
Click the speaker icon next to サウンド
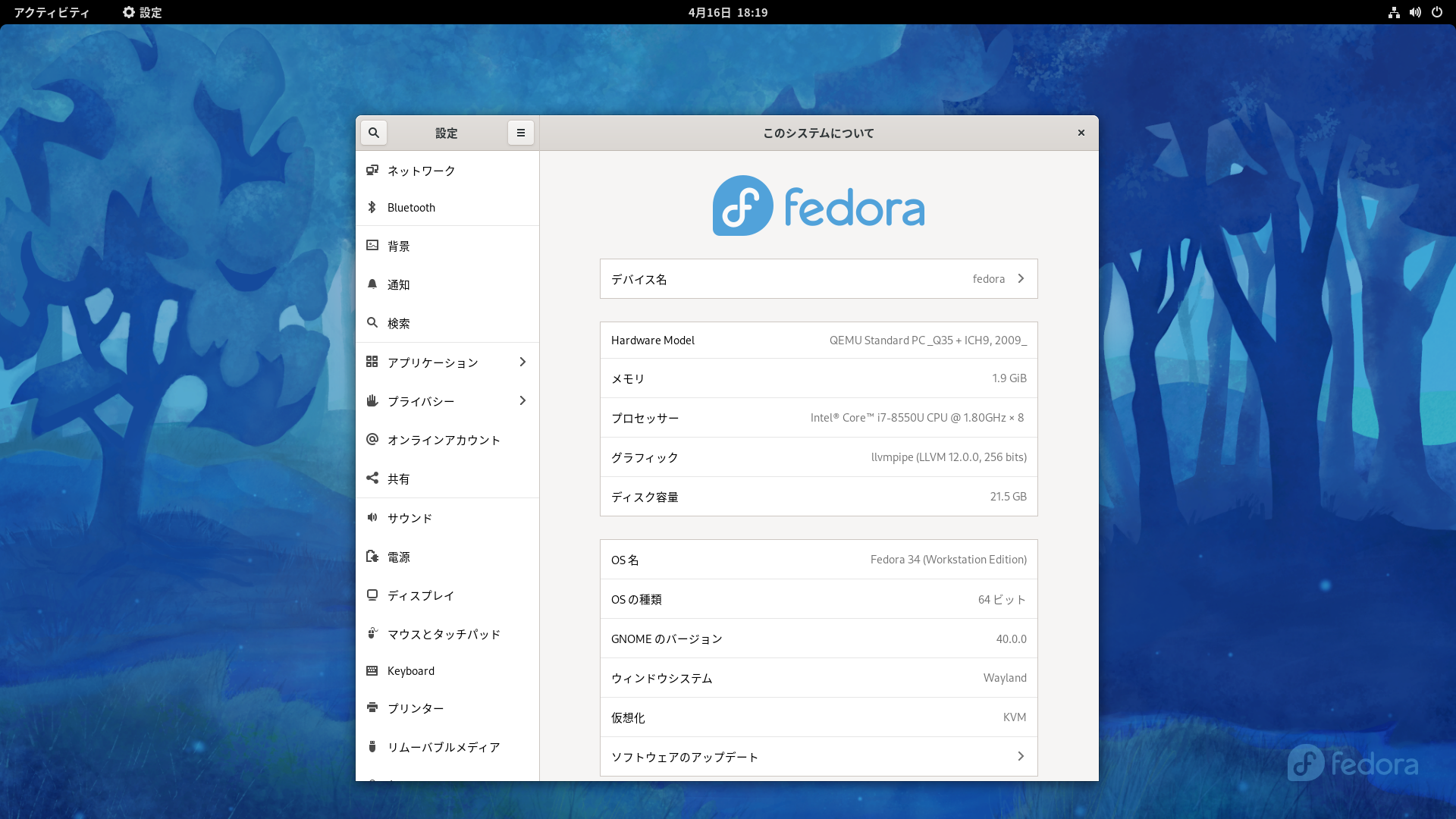pyautogui.click(x=372, y=517)
